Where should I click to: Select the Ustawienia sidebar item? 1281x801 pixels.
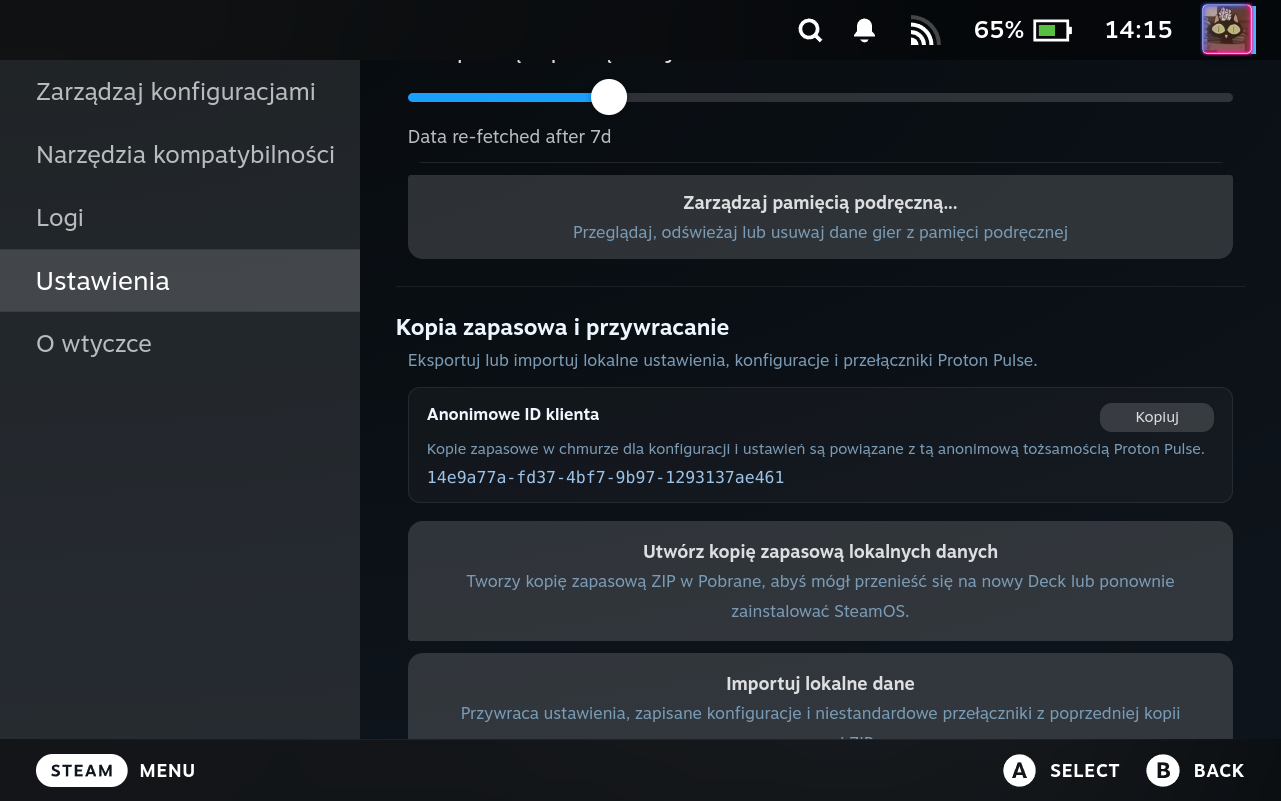(180, 281)
